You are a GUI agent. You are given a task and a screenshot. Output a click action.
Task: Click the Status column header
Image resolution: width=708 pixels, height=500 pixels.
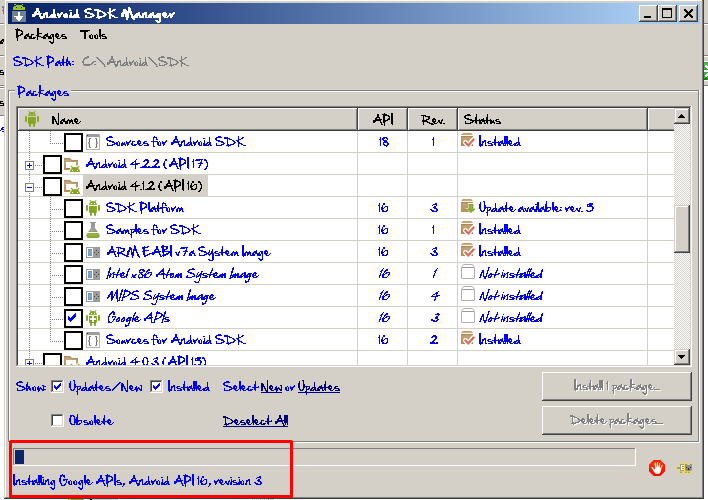(x=553, y=120)
